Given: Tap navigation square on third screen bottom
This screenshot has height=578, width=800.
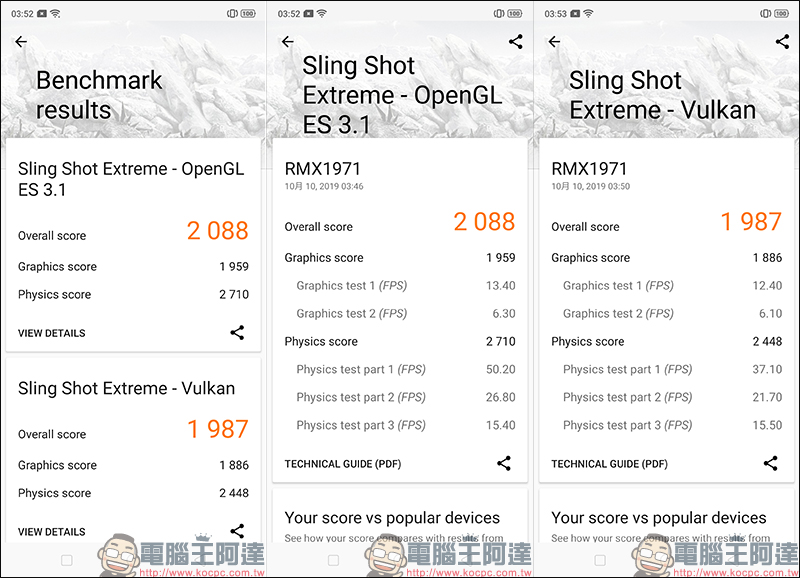Looking at the screenshot, I should pyautogui.click(x=601, y=560).
